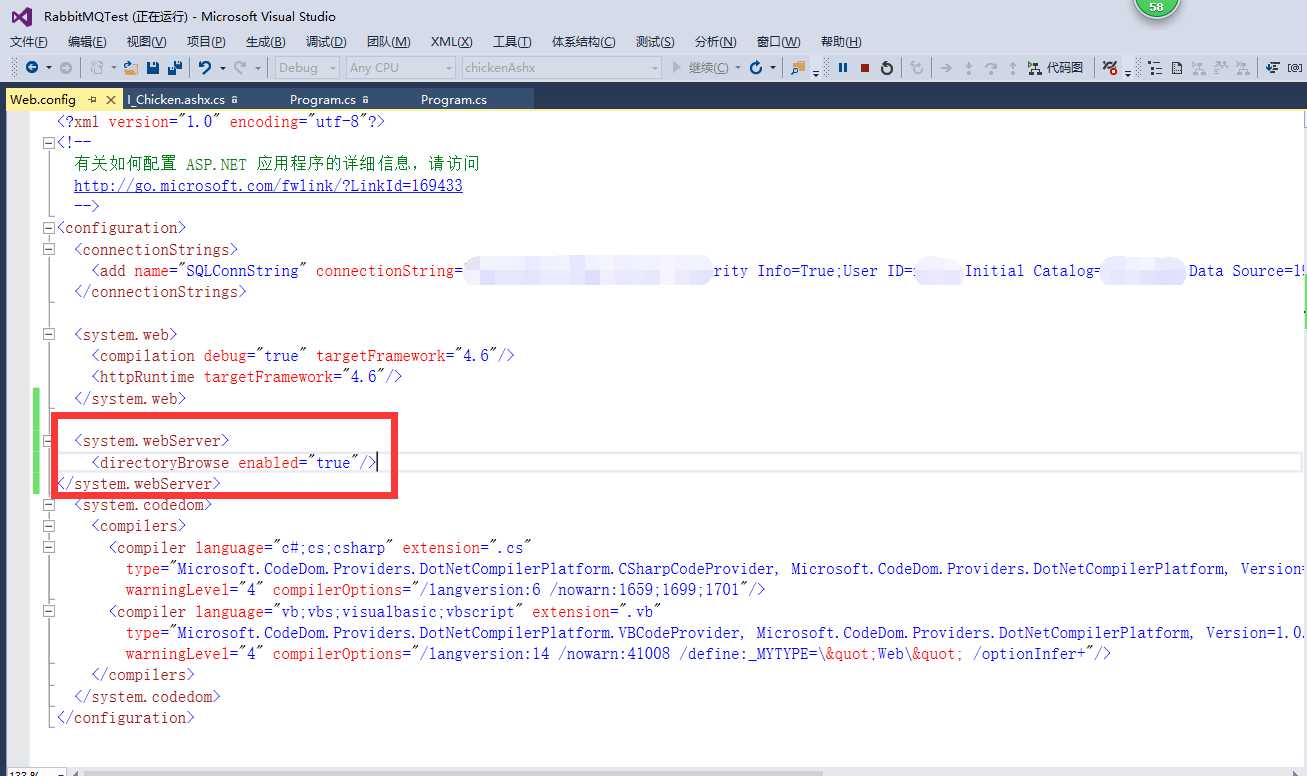
Task: Click the breakpoint settings icon with red dot
Action: (1109, 68)
